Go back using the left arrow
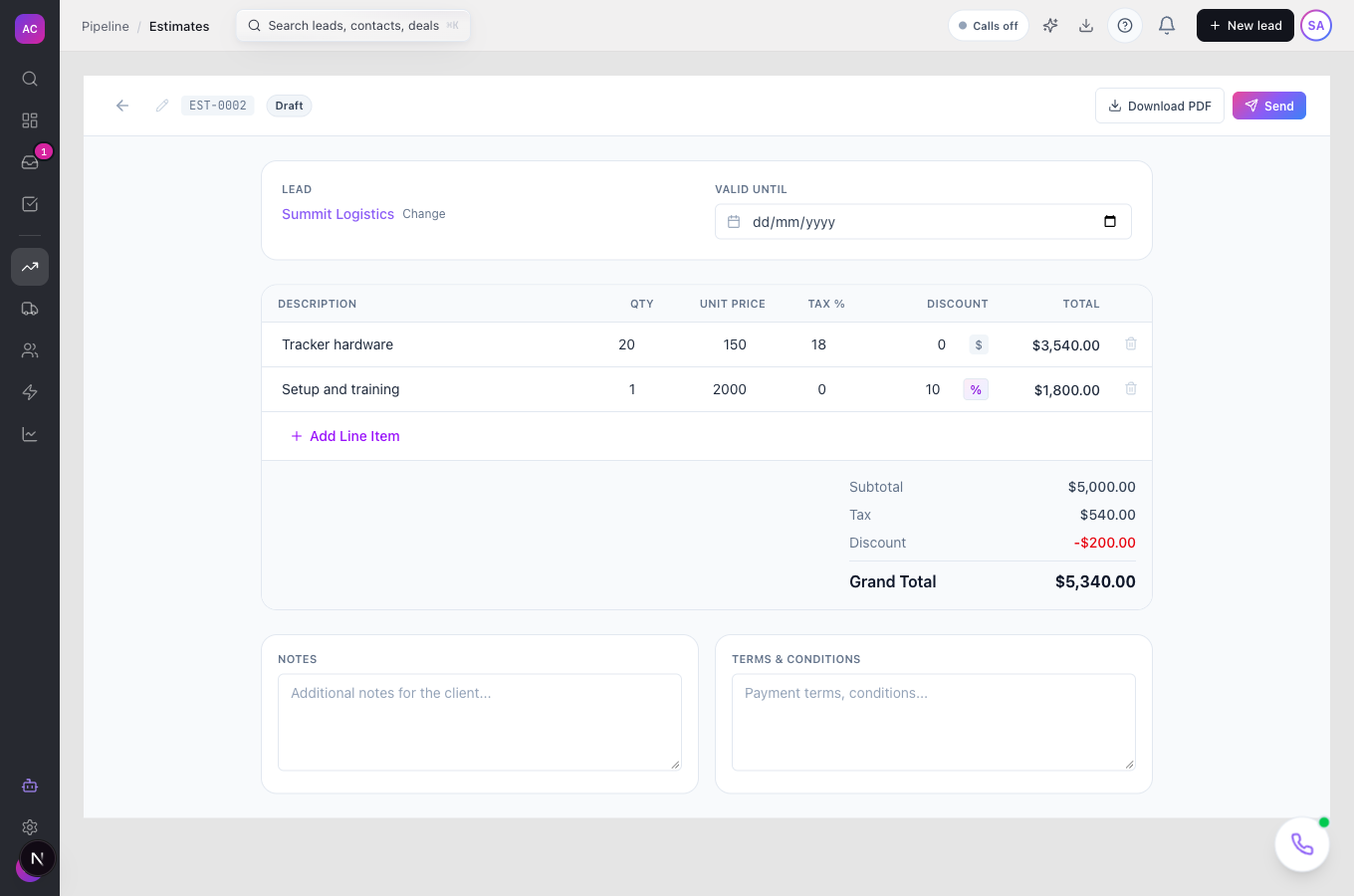The width and height of the screenshot is (1354, 896). tap(122, 106)
